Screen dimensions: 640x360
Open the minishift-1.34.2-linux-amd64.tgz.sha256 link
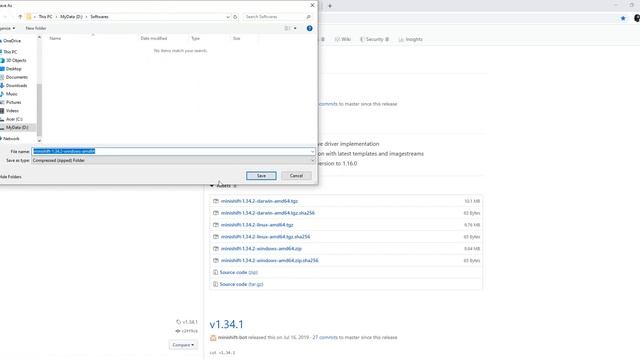click(265, 237)
